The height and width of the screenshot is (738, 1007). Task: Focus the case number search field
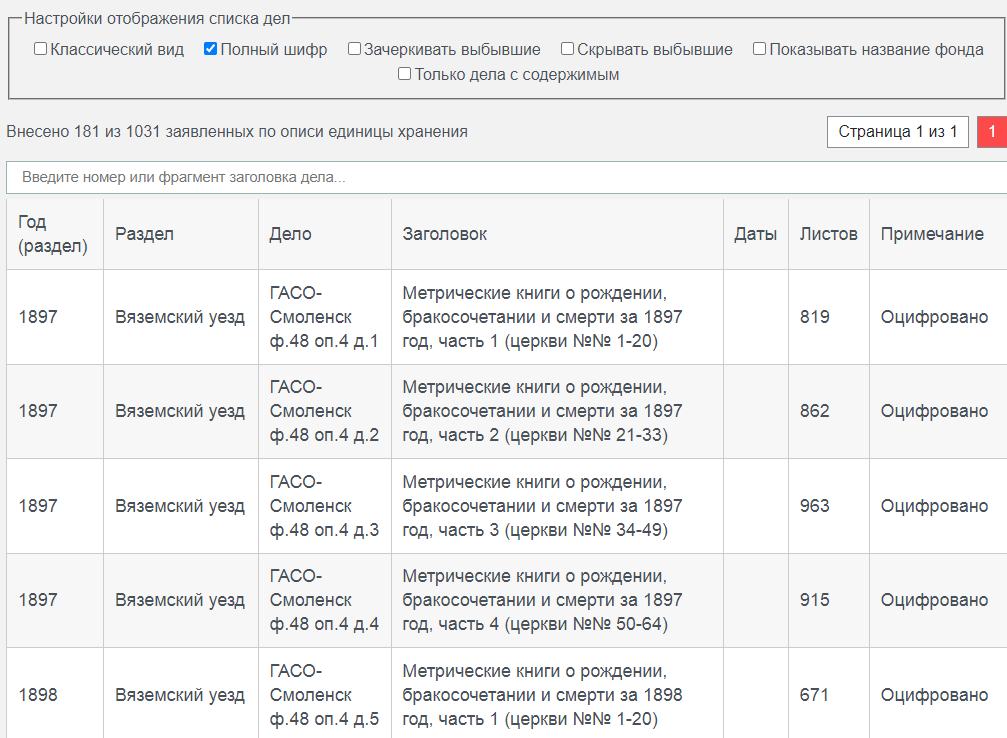point(507,177)
